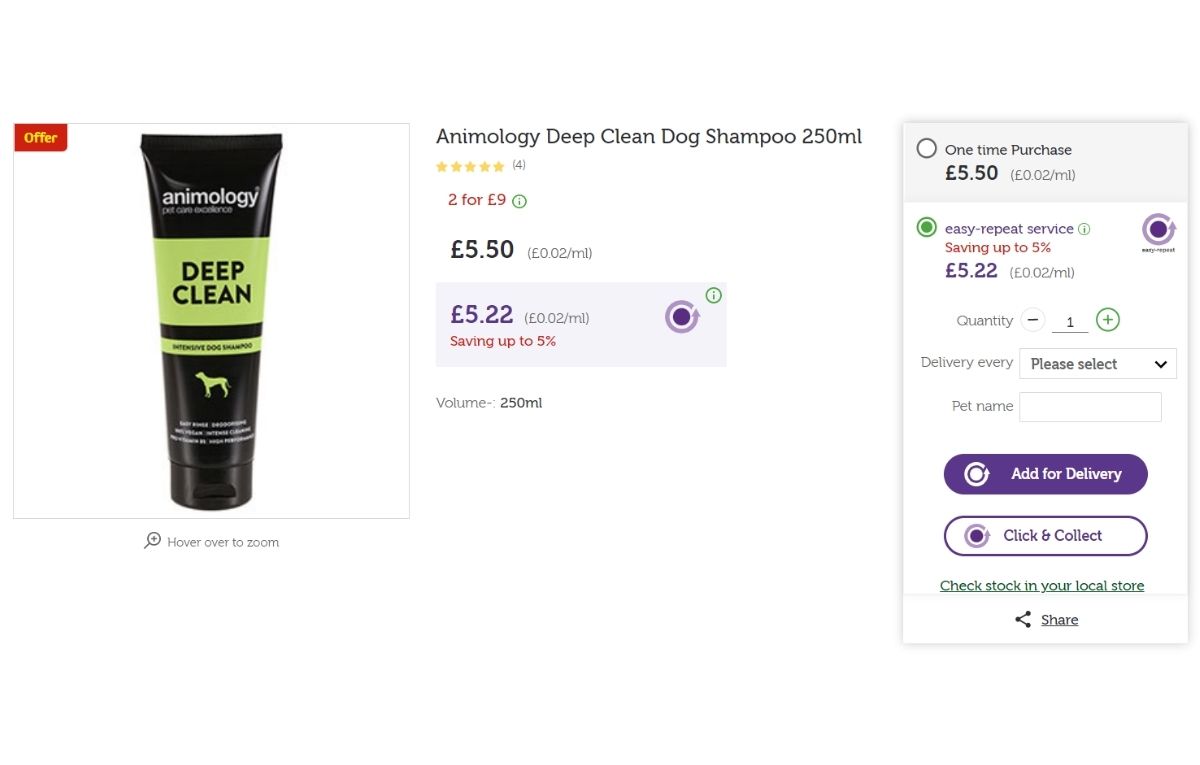
Task: Click the red Offer badge on the product image
Action: [41, 138]
